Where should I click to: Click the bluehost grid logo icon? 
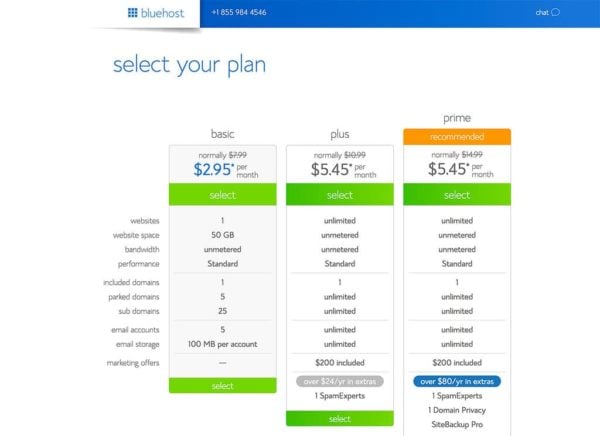(132, 13)
